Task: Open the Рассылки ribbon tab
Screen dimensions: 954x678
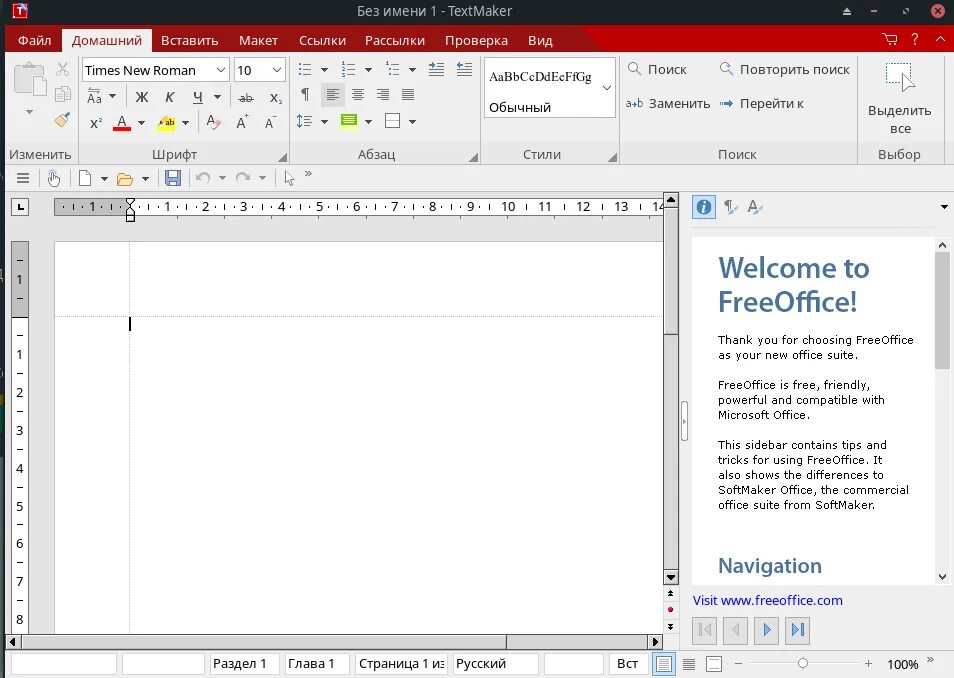Action: point(394,40)
